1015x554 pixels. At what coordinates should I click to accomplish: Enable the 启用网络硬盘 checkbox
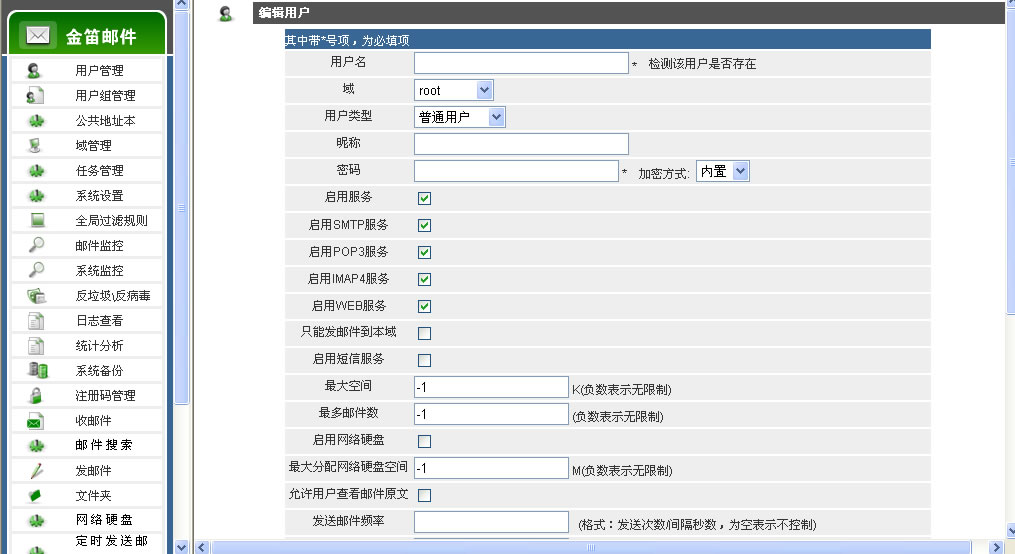click(x=424, y=441)
